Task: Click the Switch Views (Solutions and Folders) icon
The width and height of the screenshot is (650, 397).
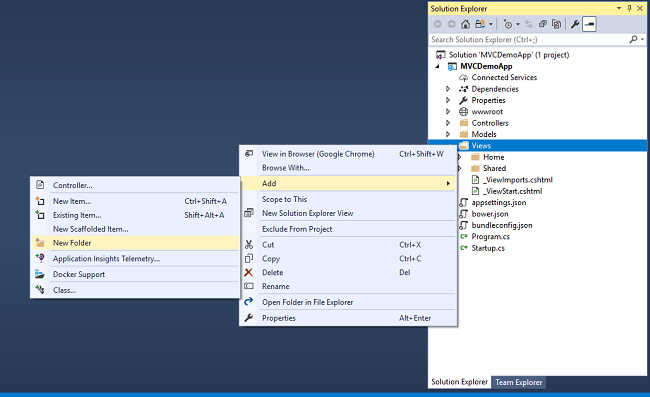Action: click(x=480, y=24)
